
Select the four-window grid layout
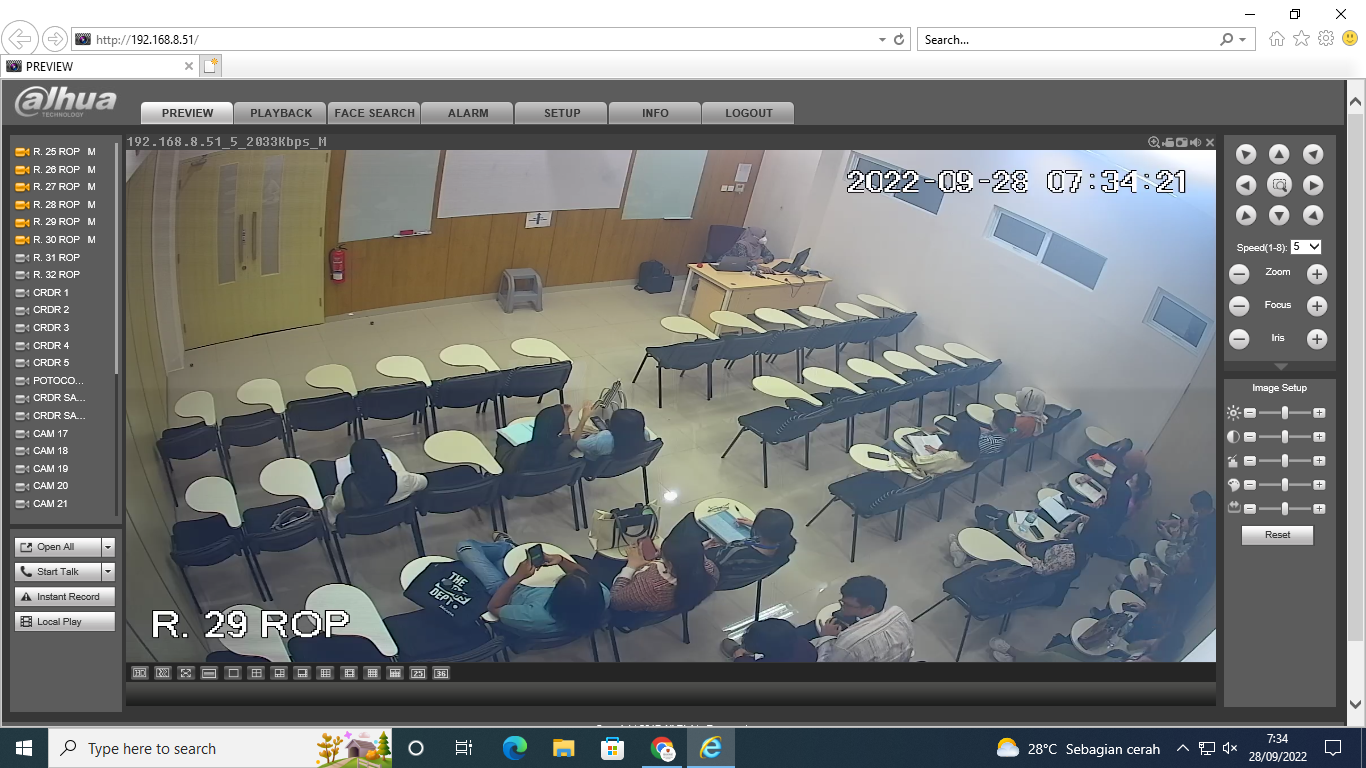[x=256, y=673]
